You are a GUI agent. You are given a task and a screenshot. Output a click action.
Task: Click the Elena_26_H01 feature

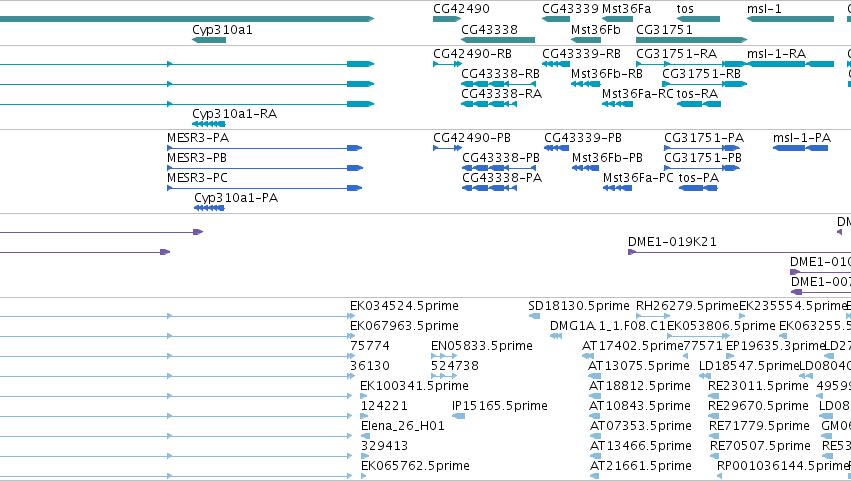coord(403,426)
